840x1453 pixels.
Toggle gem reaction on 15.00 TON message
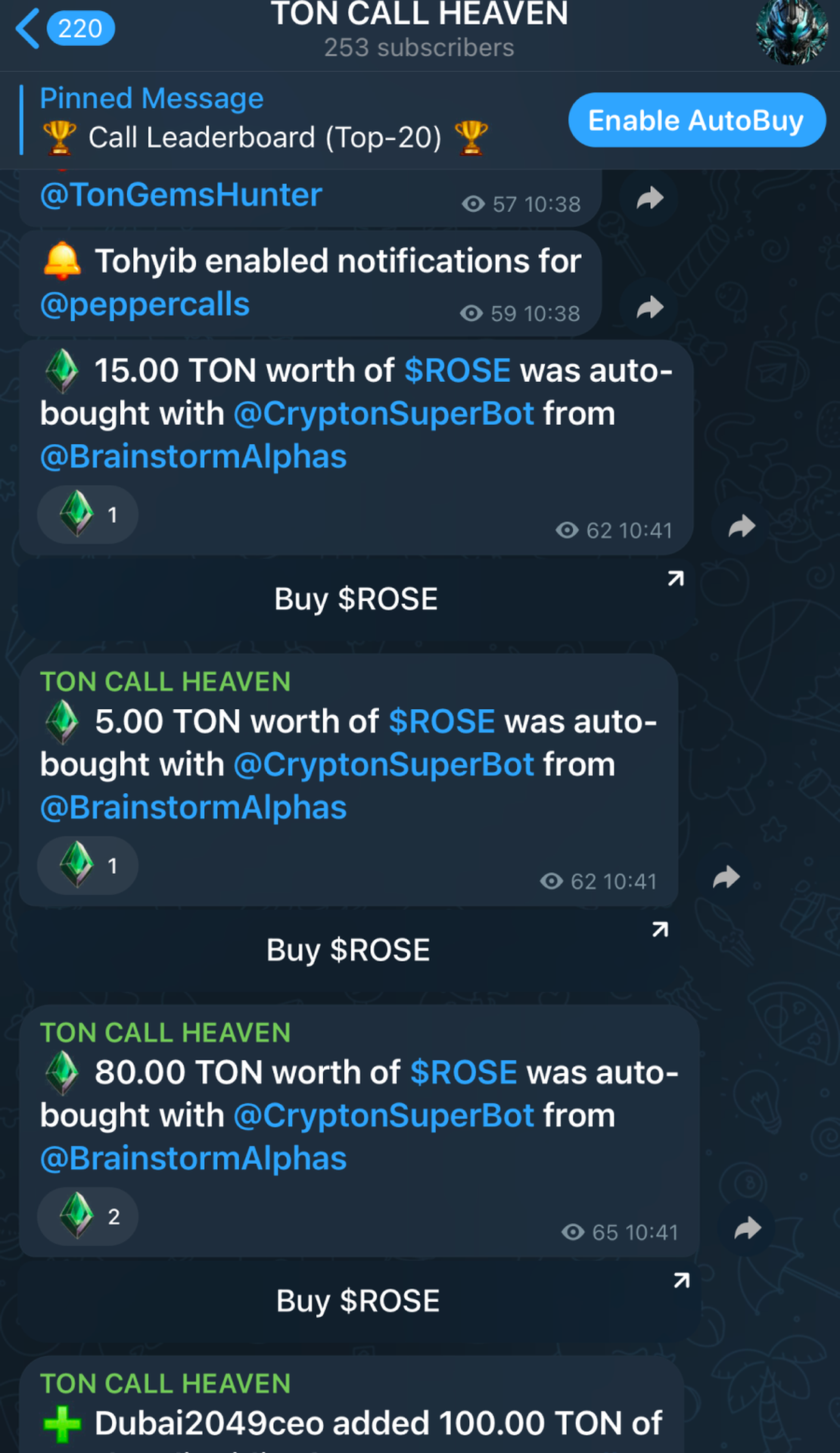tap(88, 515)
